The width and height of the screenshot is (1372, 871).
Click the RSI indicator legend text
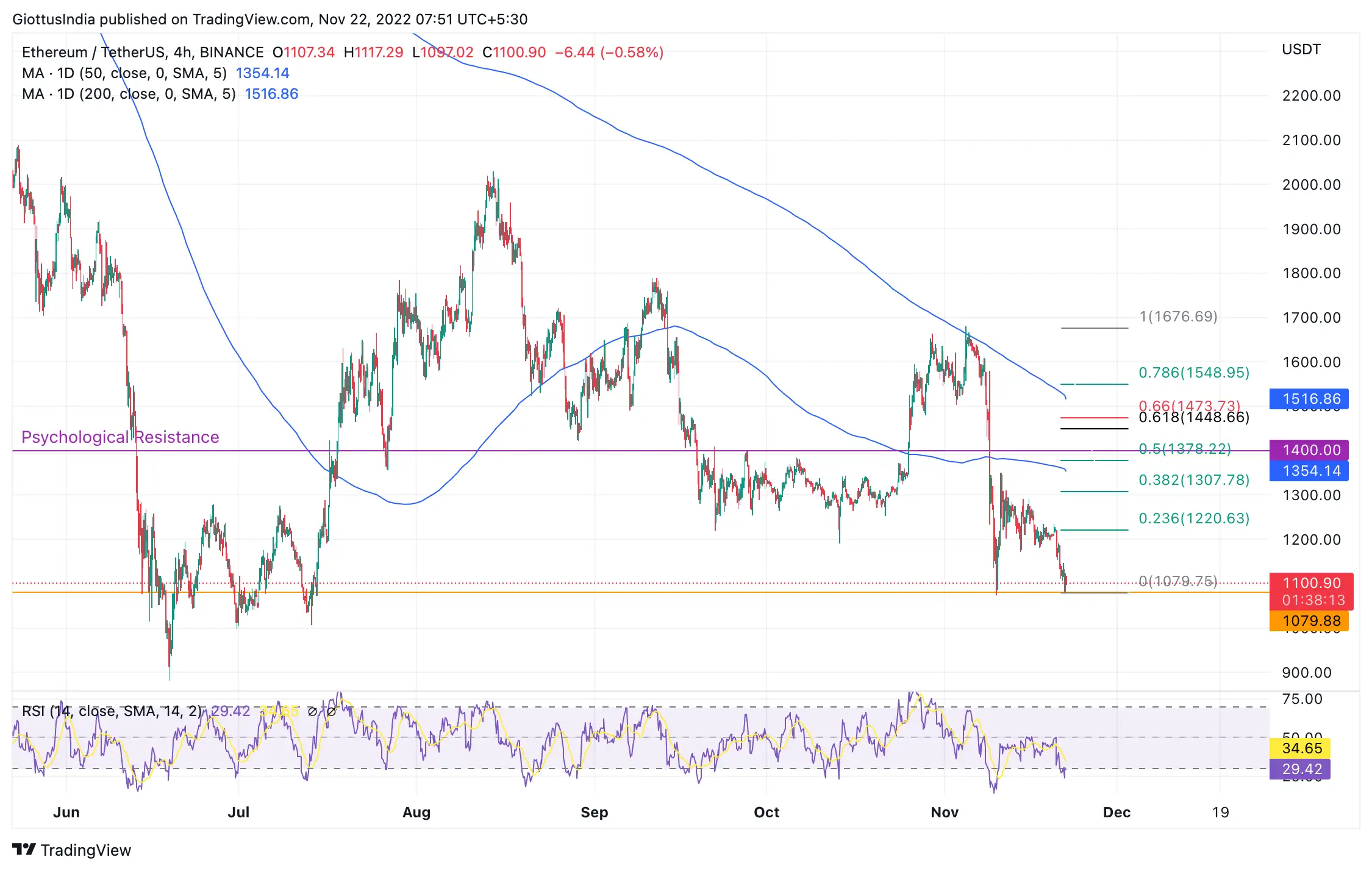click(x=112, y=711)
